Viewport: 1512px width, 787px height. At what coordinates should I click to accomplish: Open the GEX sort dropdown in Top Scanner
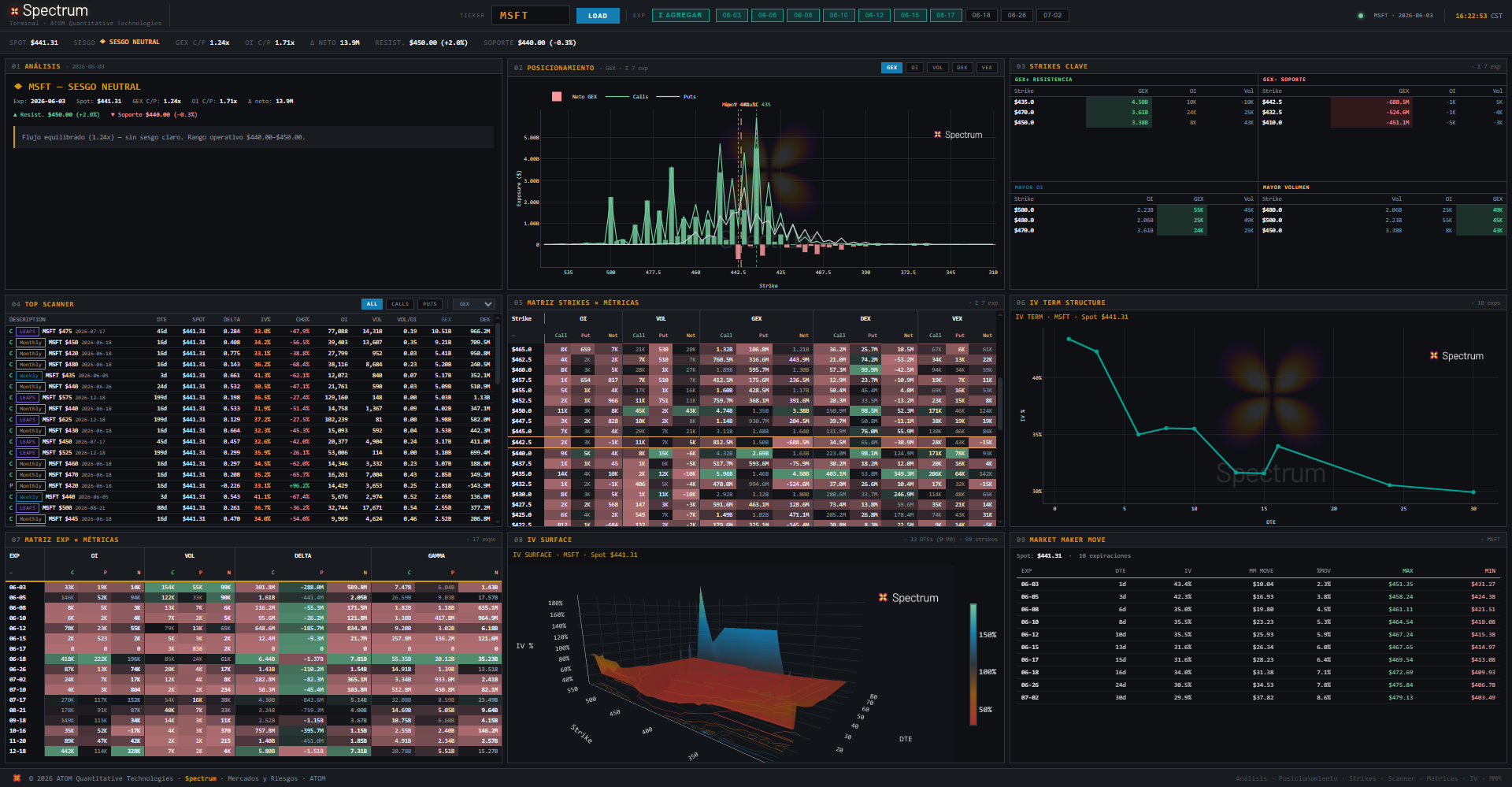475,304
